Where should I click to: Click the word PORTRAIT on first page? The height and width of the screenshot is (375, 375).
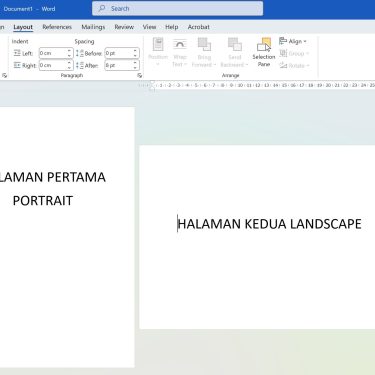coord(43,201)
